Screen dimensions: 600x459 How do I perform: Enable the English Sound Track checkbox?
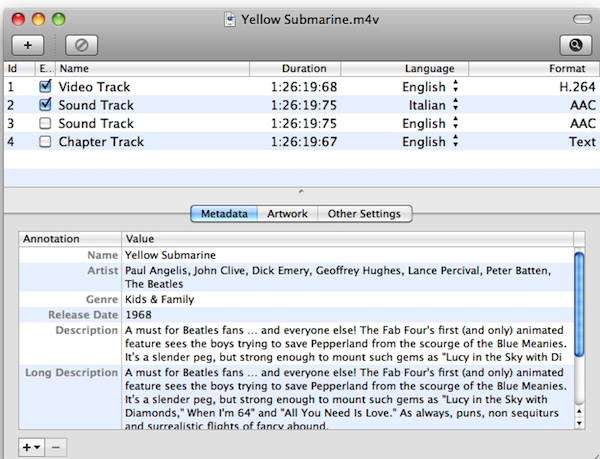tap(45, 123)
